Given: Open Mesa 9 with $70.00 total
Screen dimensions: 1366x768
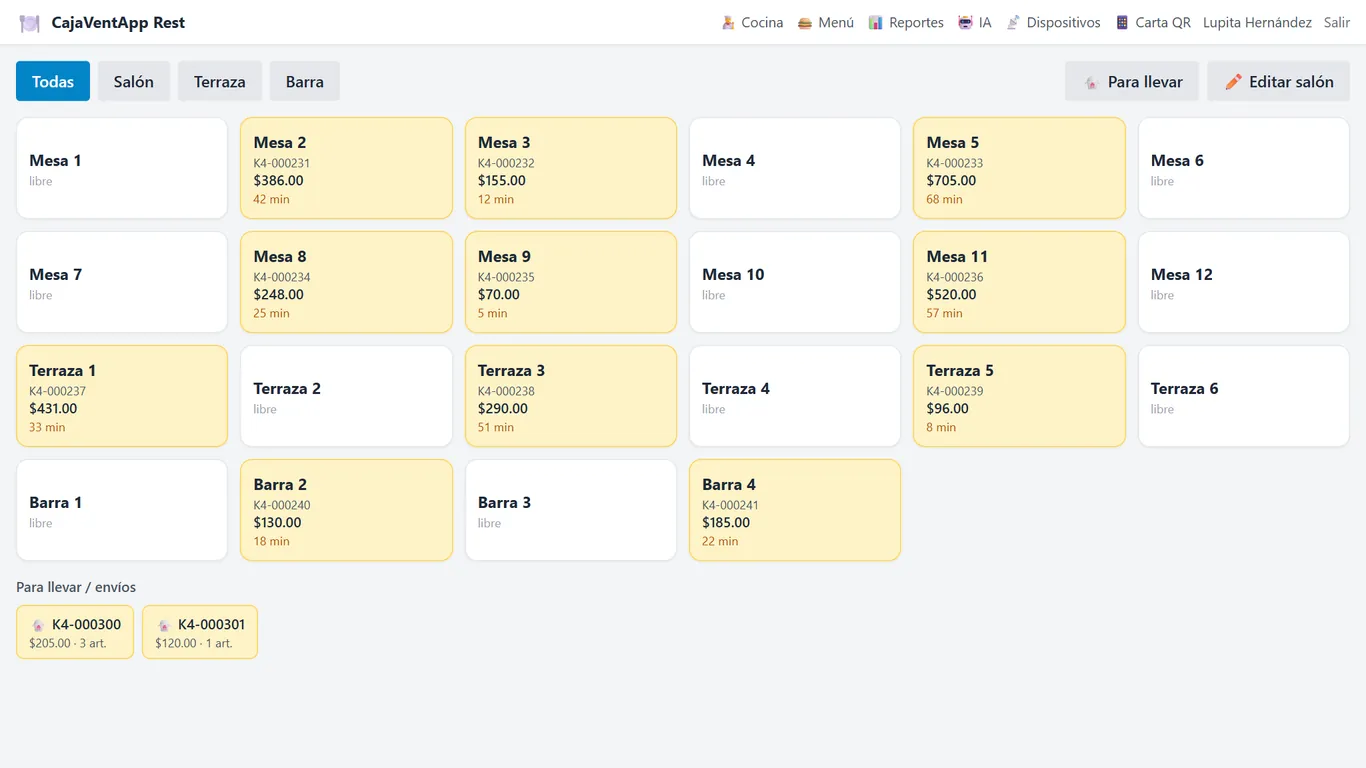Looking at the screenshot, I should click(x=571, y=282).
